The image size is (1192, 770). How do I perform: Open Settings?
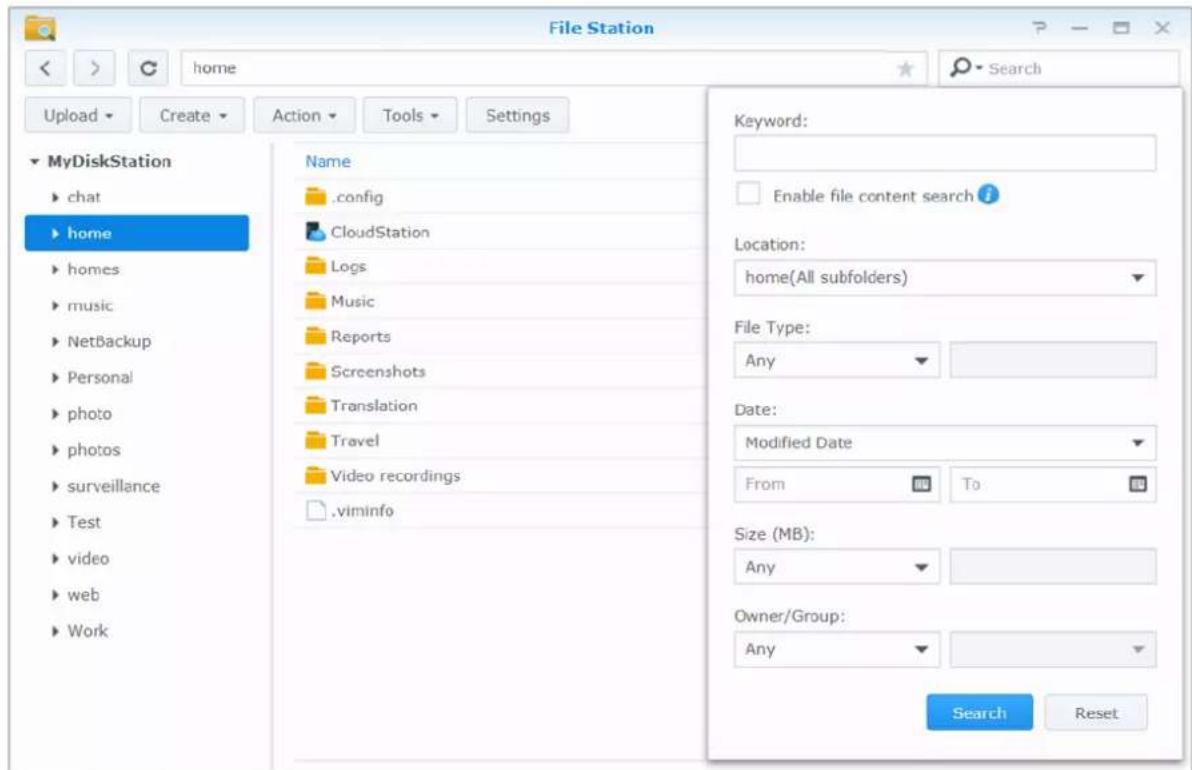(x=518, y=116)
